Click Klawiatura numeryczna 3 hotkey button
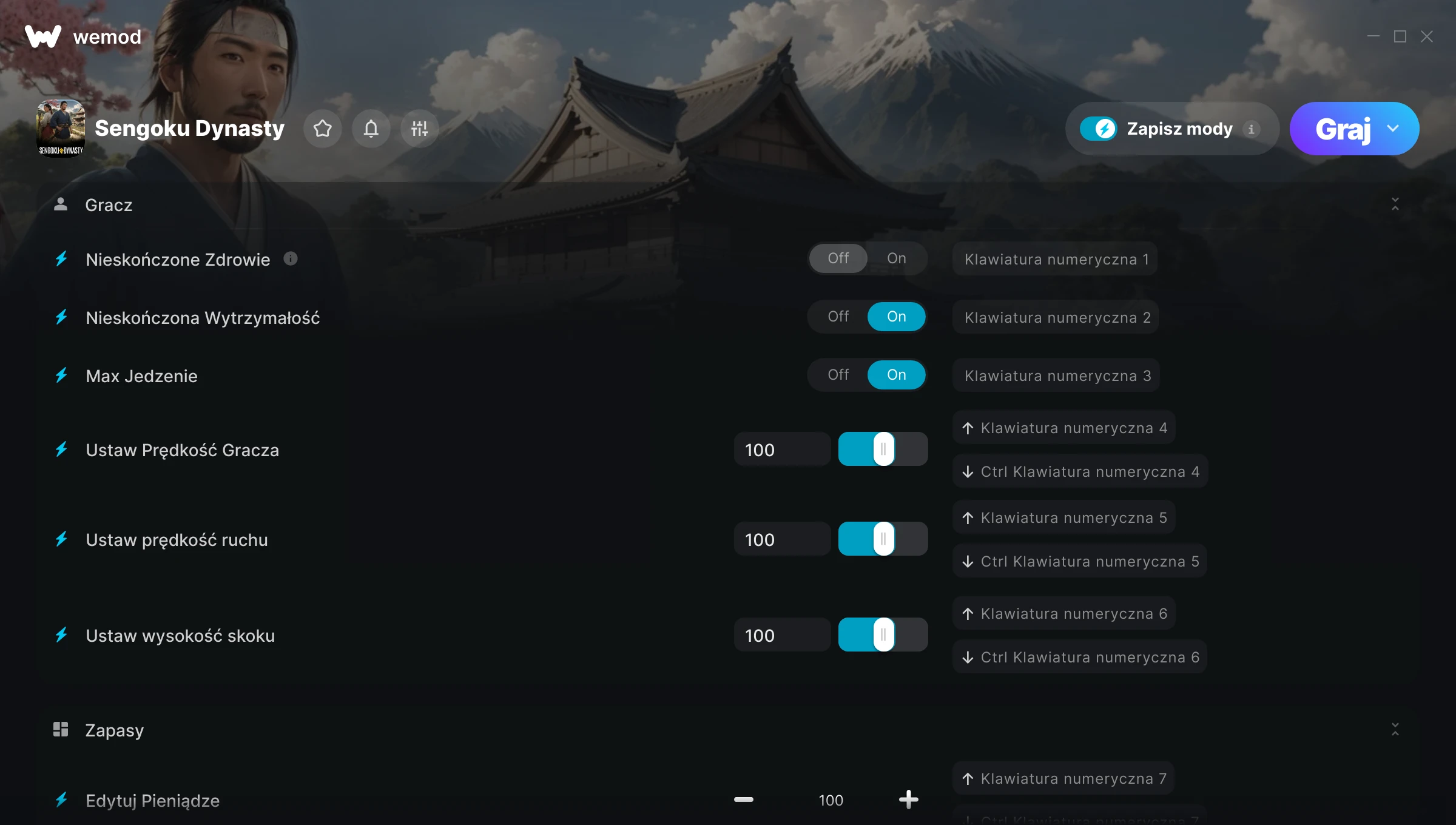 tap(1057, 375)
